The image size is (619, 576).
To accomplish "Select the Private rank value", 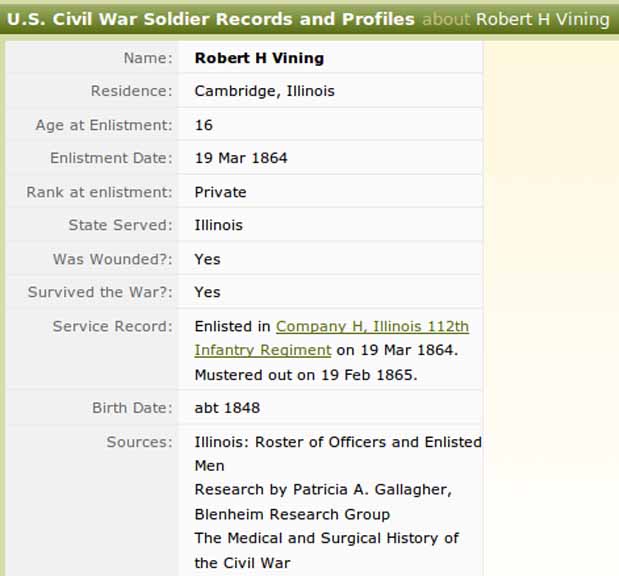I will (x=220, y=192).
